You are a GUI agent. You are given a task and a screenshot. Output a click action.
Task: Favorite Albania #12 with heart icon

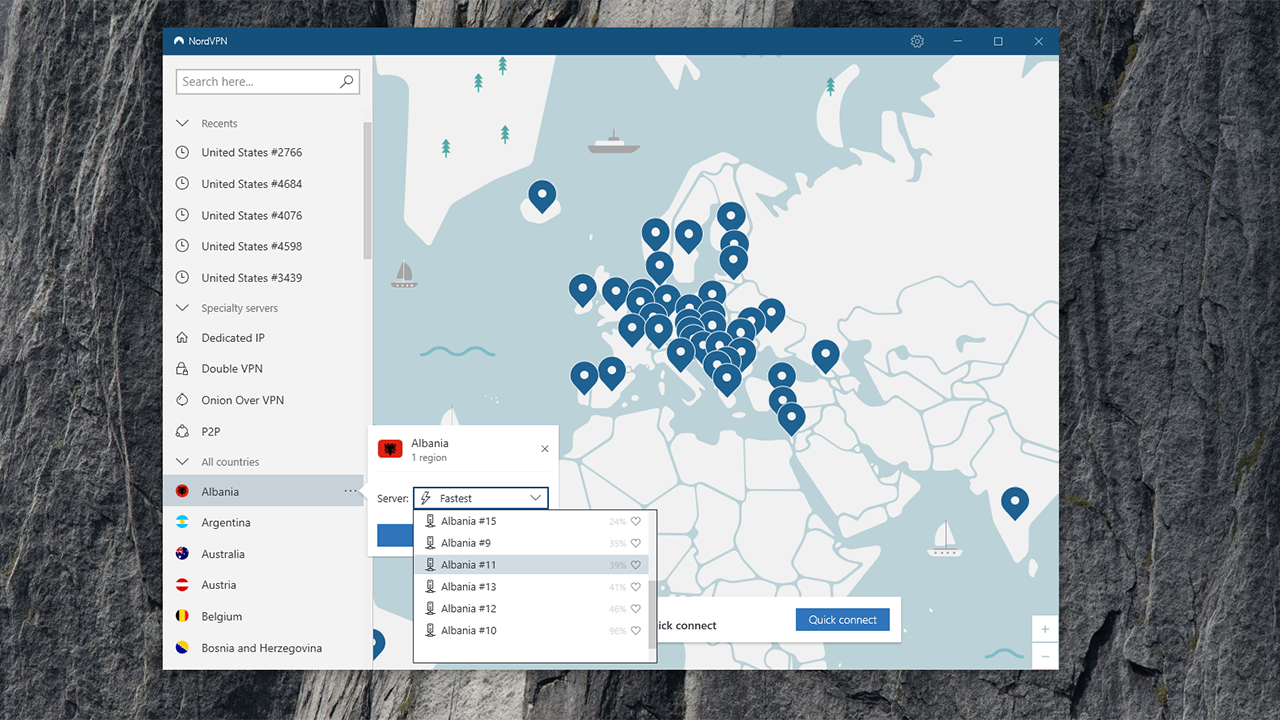(636, 609)
